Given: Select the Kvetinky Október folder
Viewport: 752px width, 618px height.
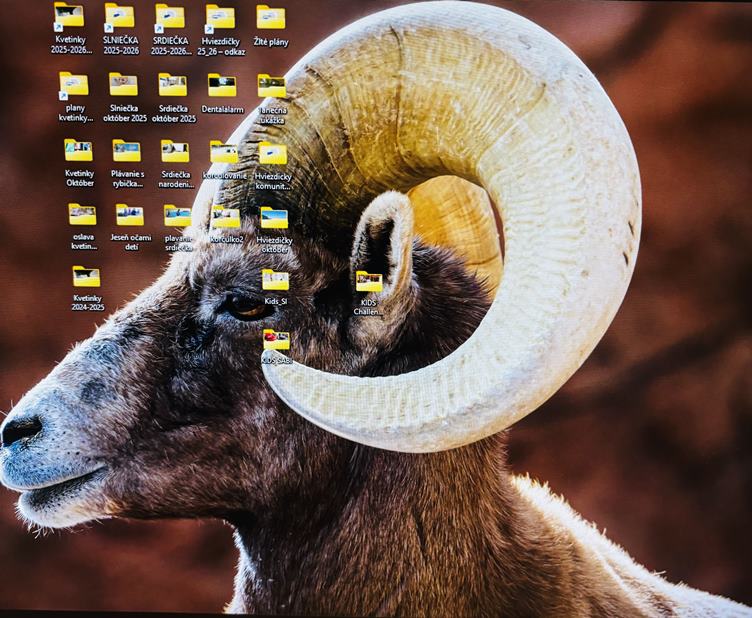Looking at the screenshot, I should 79,151.
